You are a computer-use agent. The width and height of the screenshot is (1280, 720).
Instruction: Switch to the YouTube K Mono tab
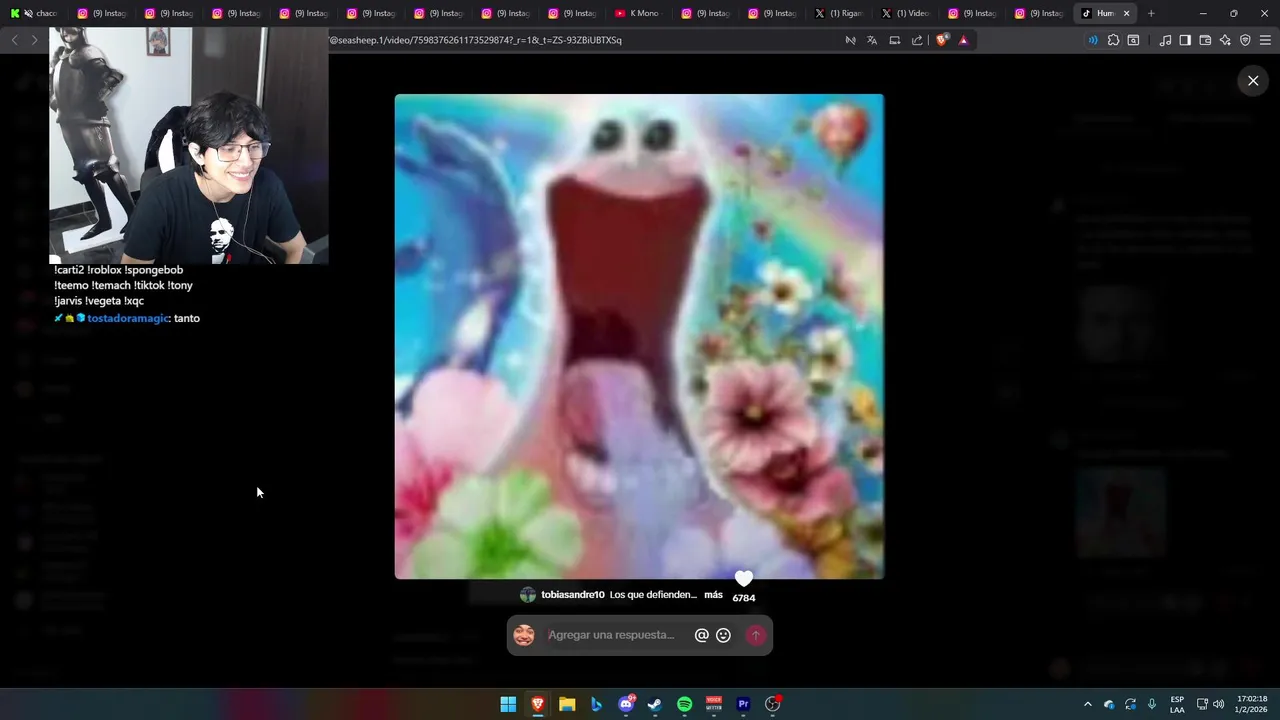637,13
